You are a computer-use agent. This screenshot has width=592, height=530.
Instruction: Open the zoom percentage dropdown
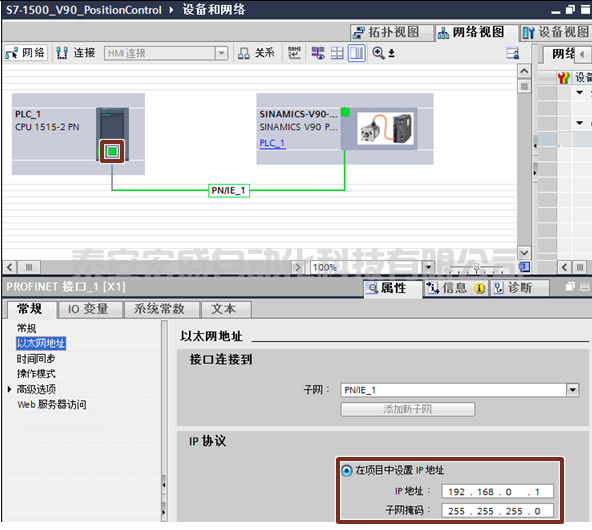point(428,267)
